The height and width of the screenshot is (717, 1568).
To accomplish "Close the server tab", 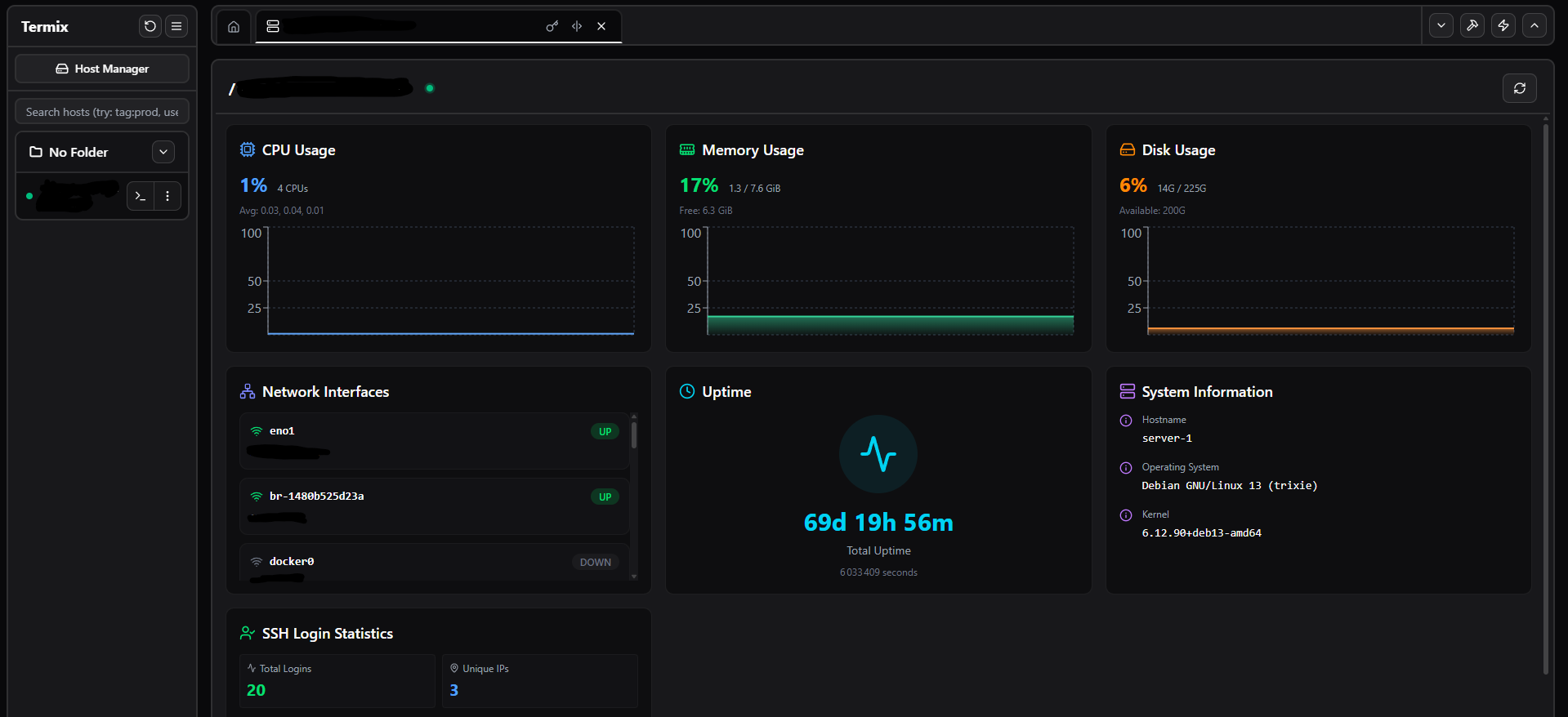I will 601,26.
